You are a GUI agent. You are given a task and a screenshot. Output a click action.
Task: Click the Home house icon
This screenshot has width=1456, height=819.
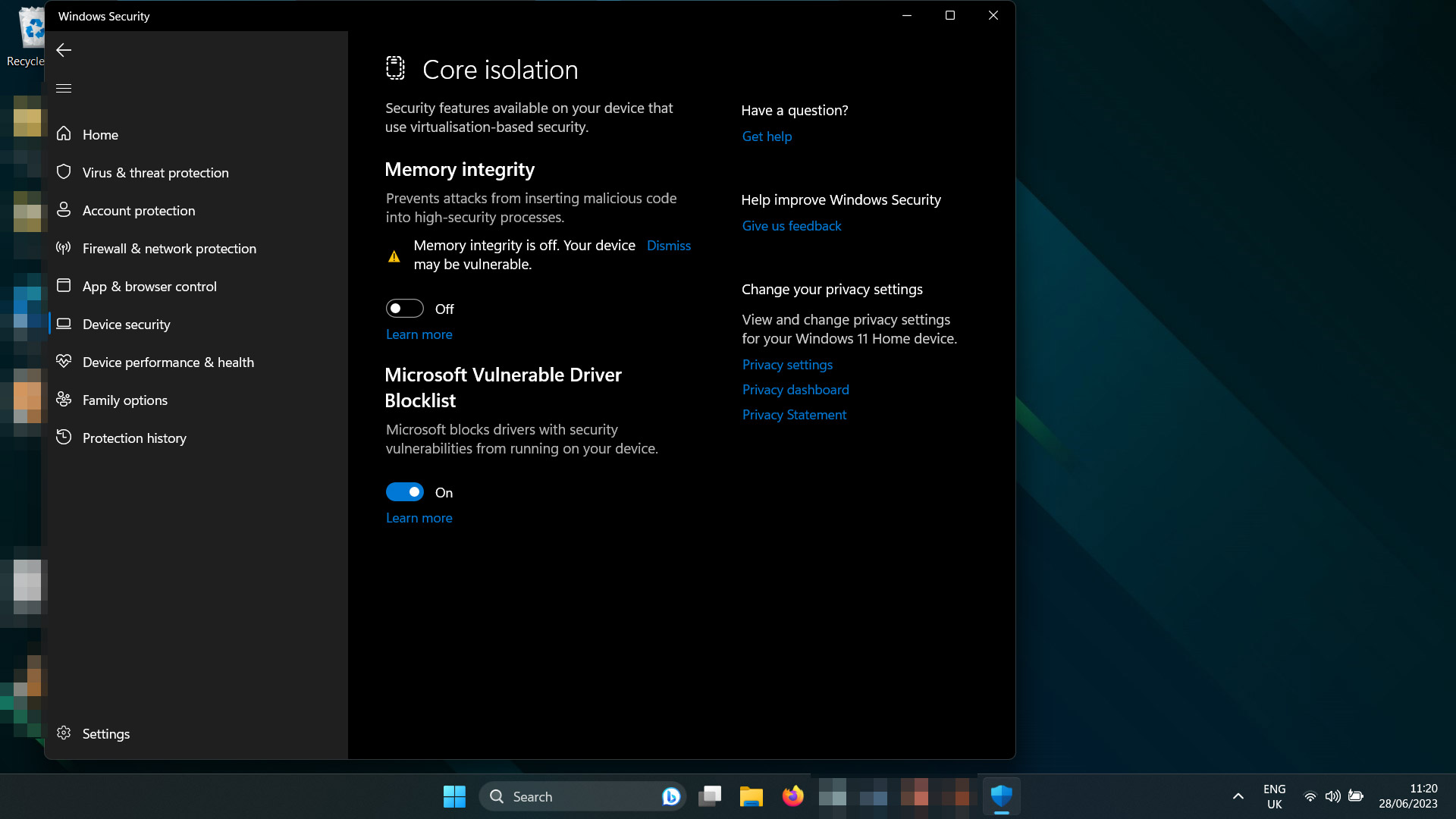64,133
